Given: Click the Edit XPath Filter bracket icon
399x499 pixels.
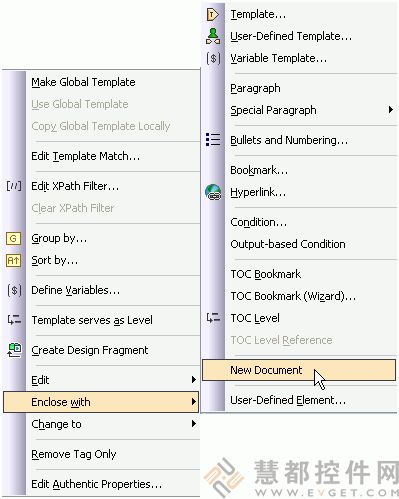Looking at the screenshot, I should point(14,186).
